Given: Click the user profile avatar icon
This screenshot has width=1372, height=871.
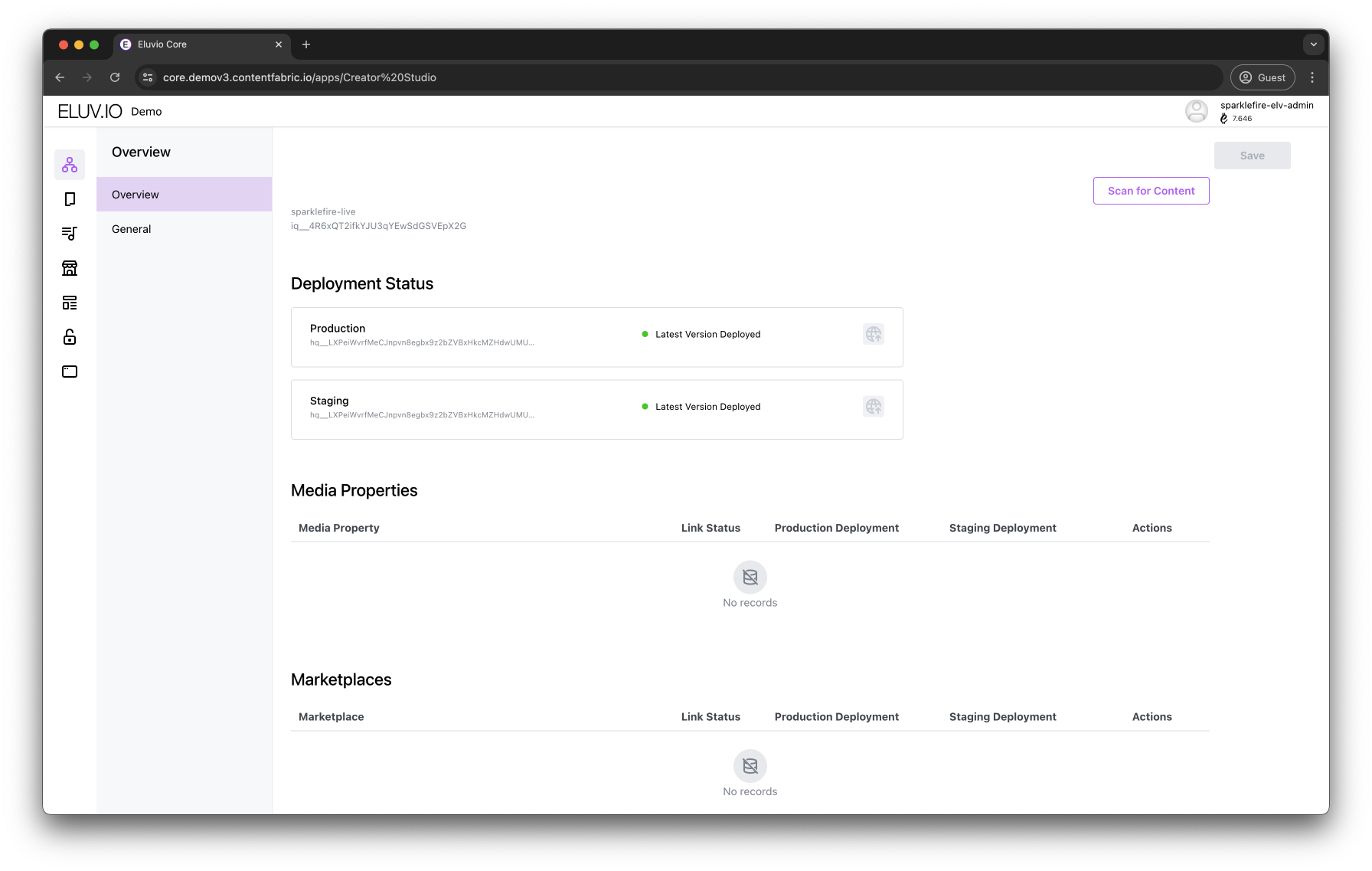Looking at the screenshot, I should tap(1196, 112).
